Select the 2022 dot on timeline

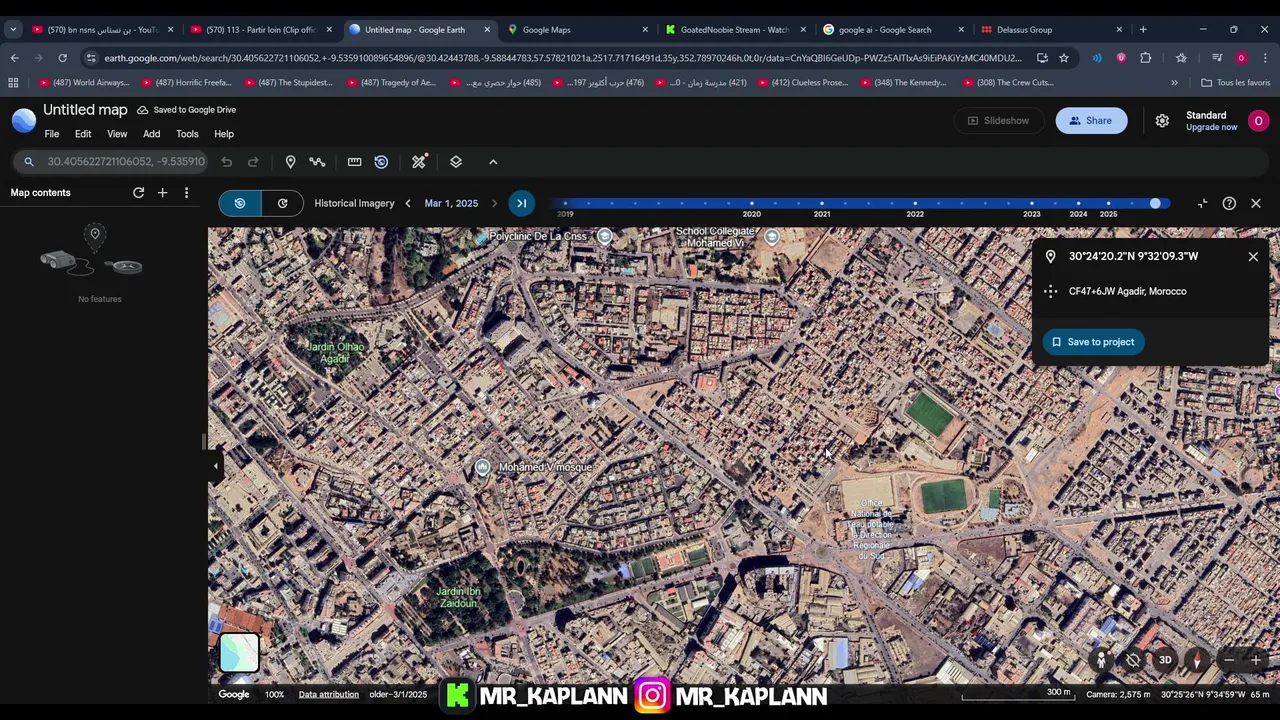(x=915, y=203)
